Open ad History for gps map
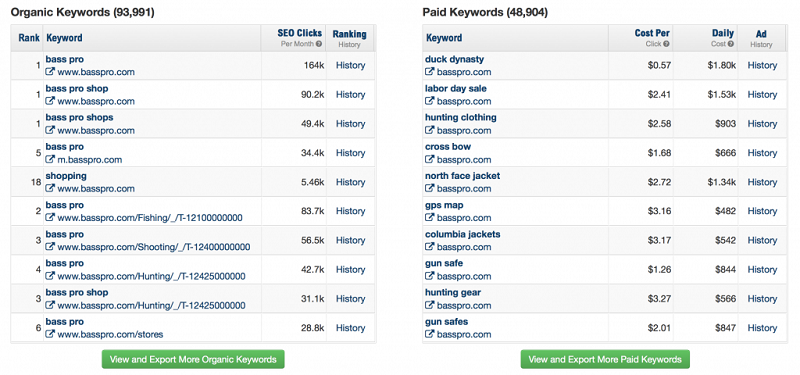Screen dimensions: 800x375 (x=762, y=211)
